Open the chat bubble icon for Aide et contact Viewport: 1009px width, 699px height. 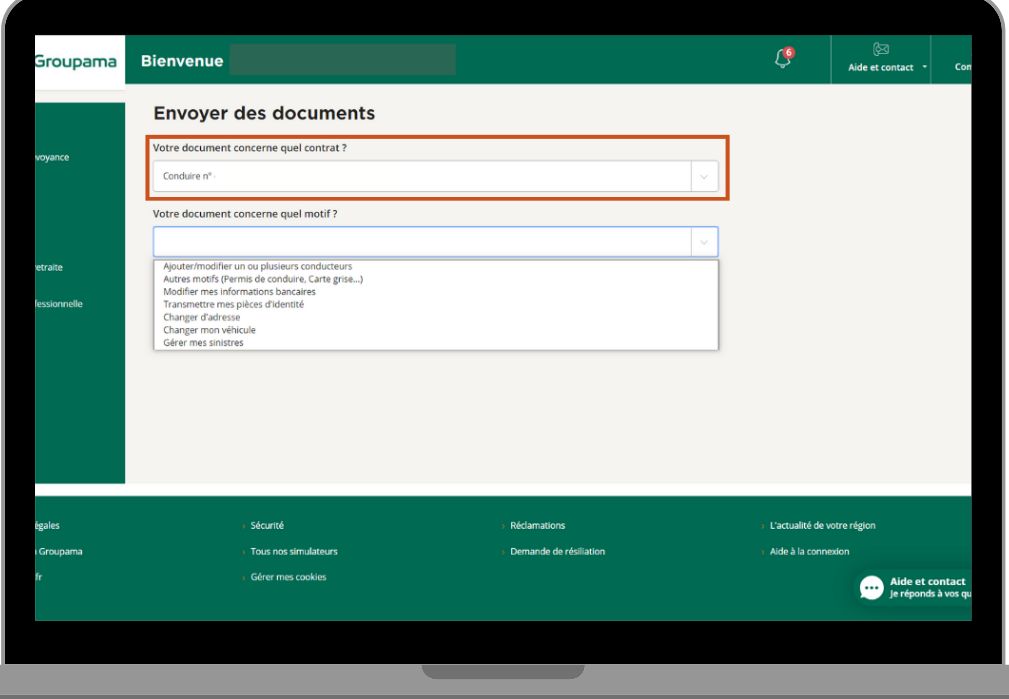pyautogui.click(x=871, y=587)
